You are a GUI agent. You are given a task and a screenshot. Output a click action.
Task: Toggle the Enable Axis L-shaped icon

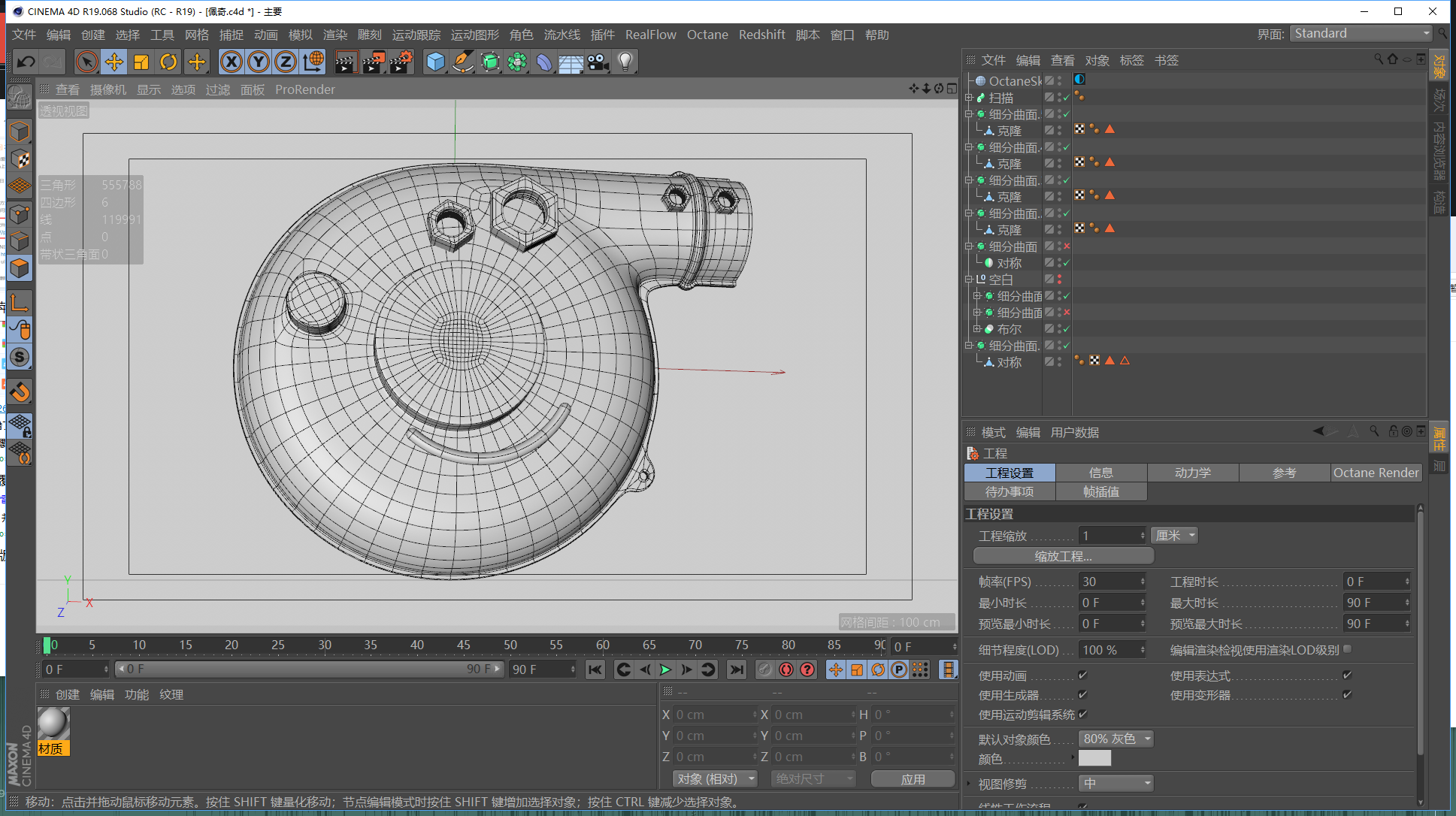[x=20, y=302]
